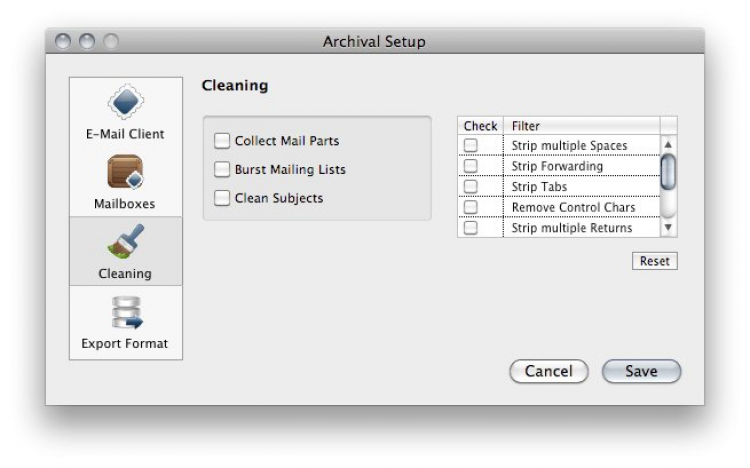Open the E-Mail Client pane icon

click(x=125, y=103)
